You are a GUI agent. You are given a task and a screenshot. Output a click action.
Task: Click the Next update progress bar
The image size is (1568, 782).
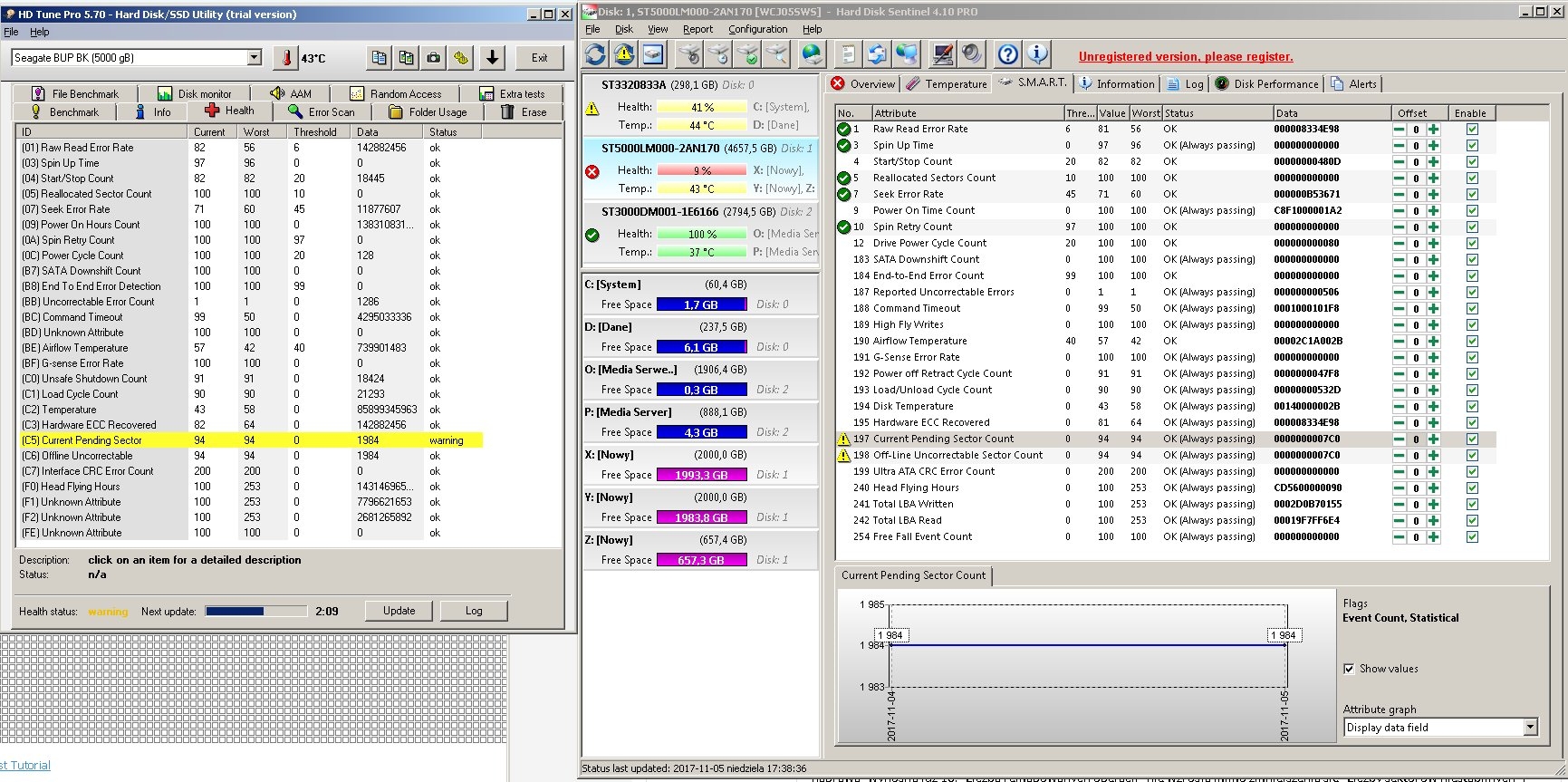pos(256,611)
